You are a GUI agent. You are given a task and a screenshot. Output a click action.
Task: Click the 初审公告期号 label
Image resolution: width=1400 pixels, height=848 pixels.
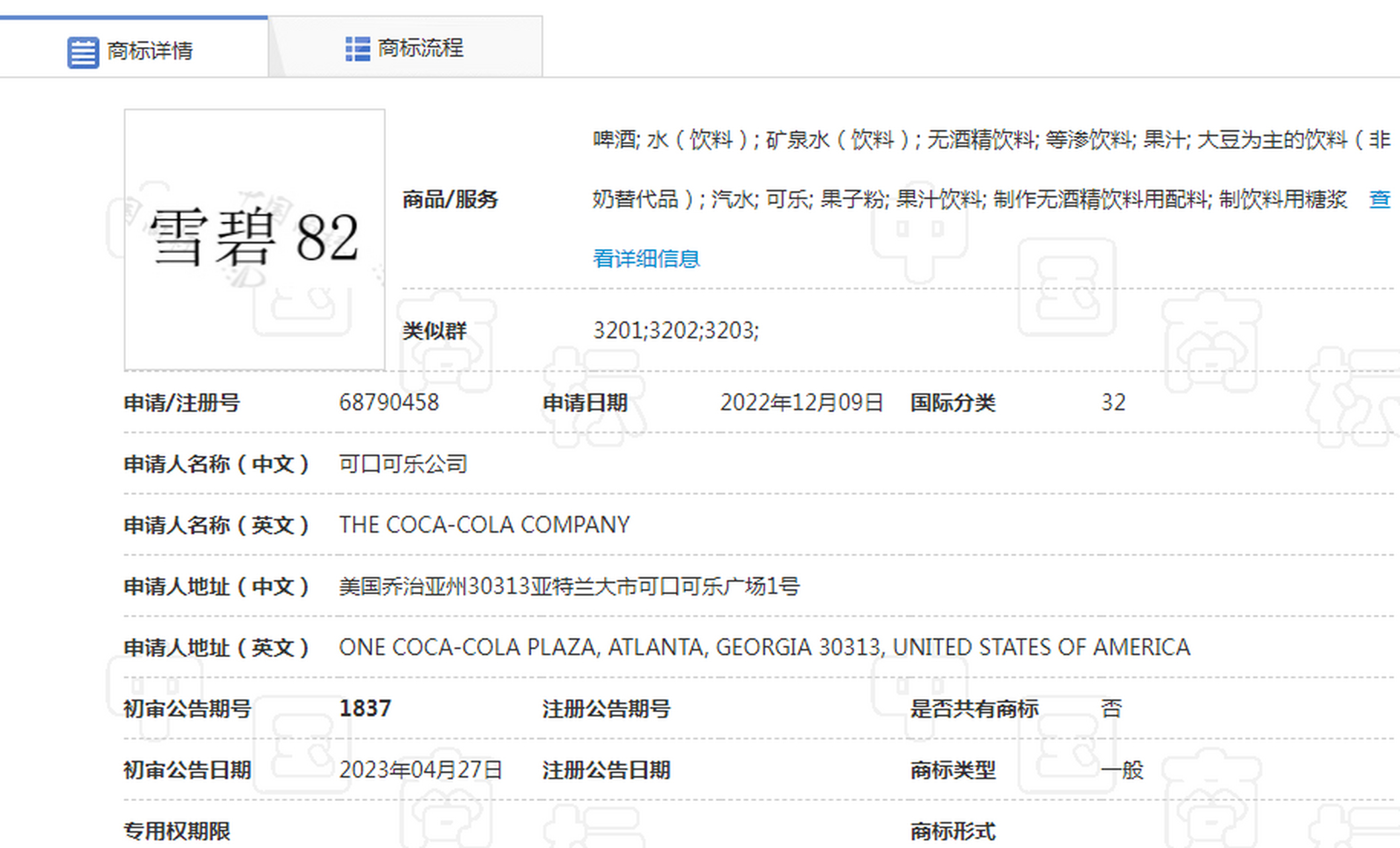(187, 708)
